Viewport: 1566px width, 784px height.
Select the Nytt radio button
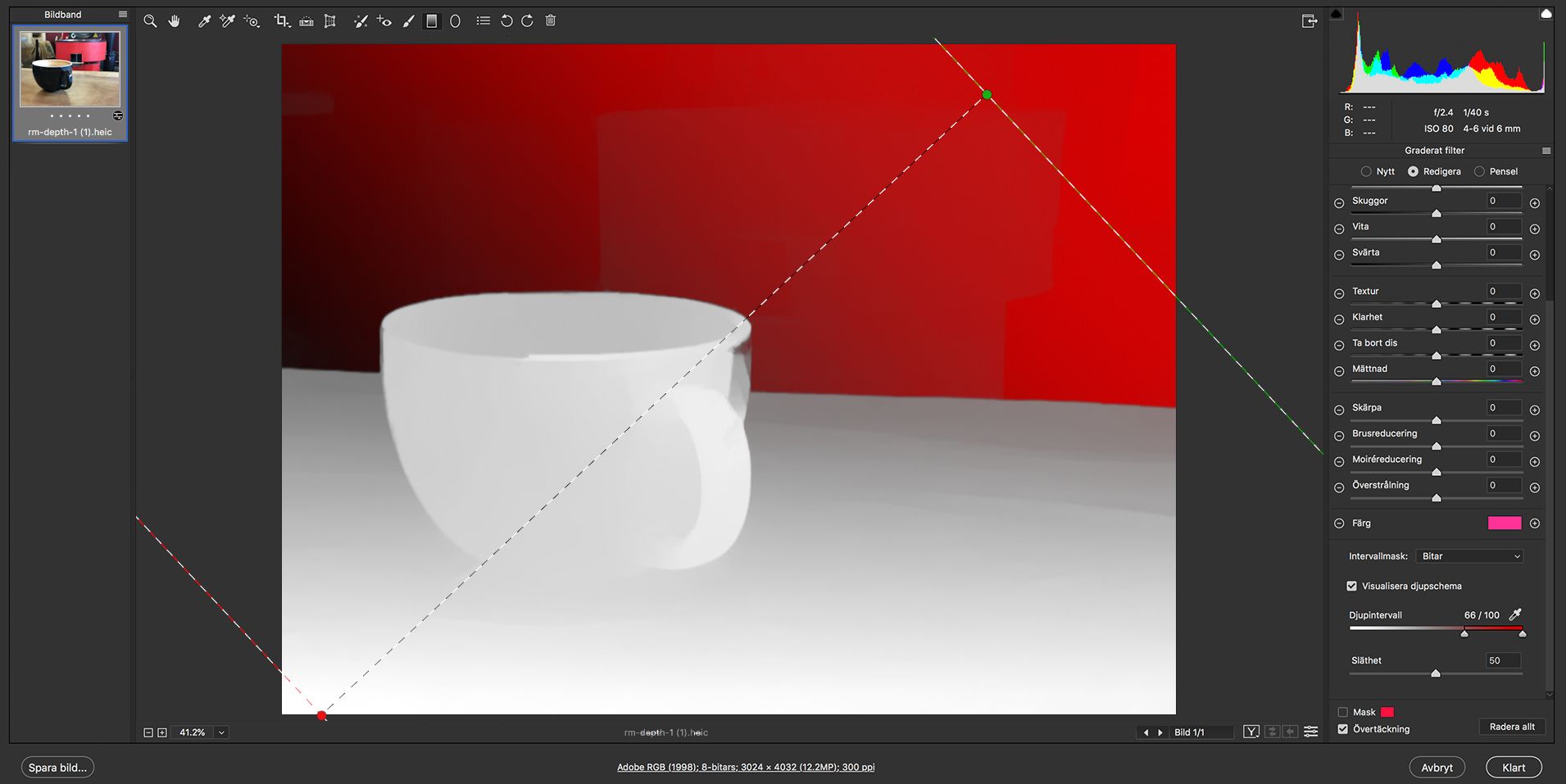click(1366, 171)
